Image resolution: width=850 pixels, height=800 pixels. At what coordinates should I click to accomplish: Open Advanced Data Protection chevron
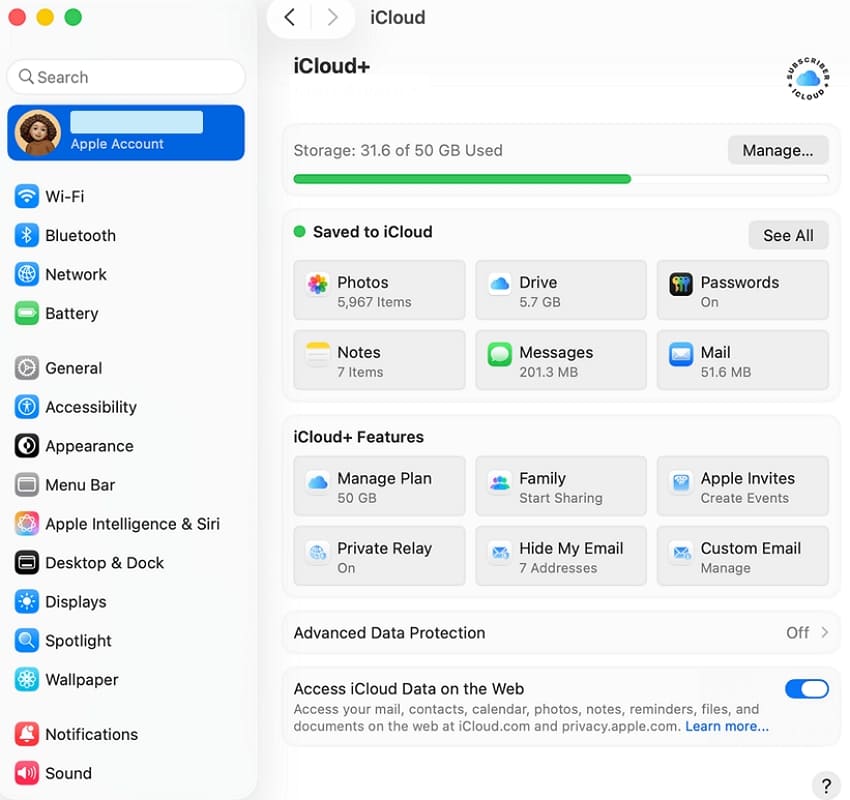[x=825, y=633]
